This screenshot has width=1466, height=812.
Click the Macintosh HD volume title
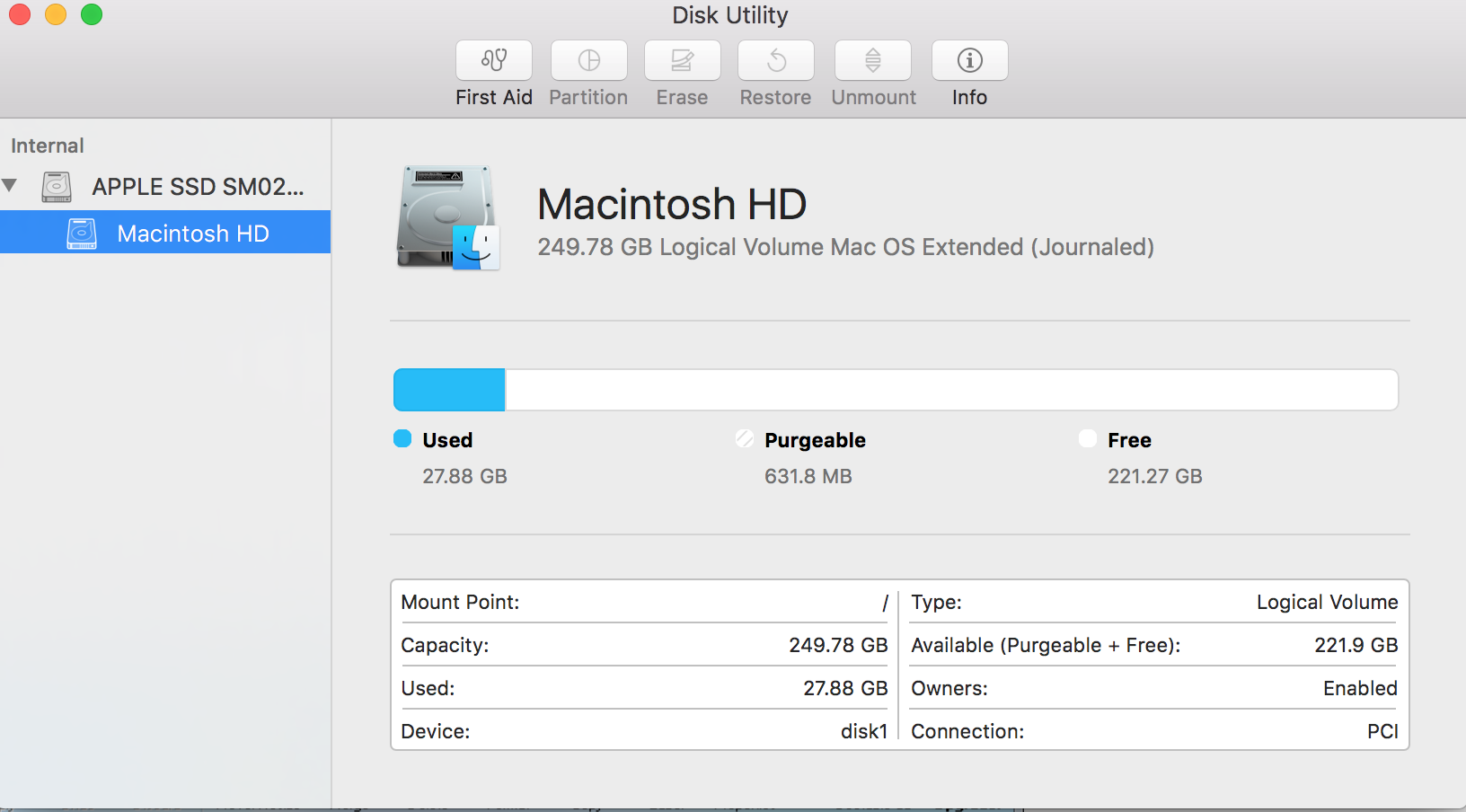coord(672,204)
